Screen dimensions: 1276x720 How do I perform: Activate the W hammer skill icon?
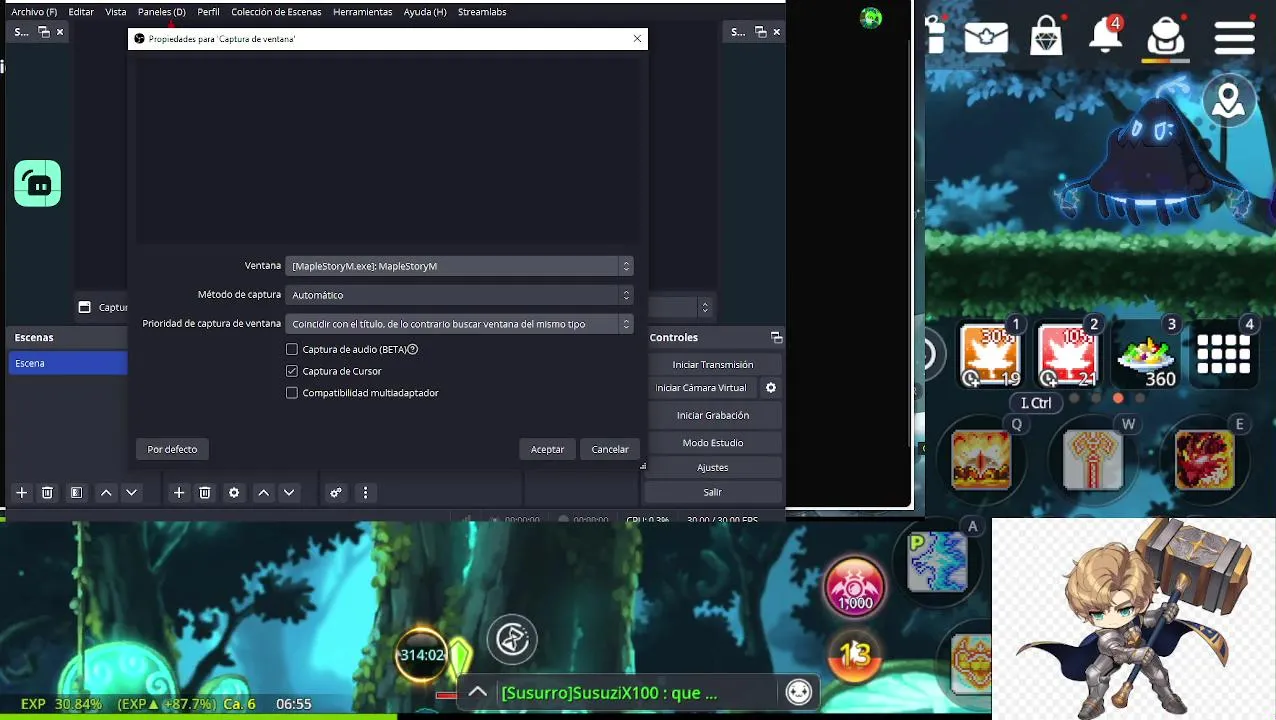click(1093, 459)
